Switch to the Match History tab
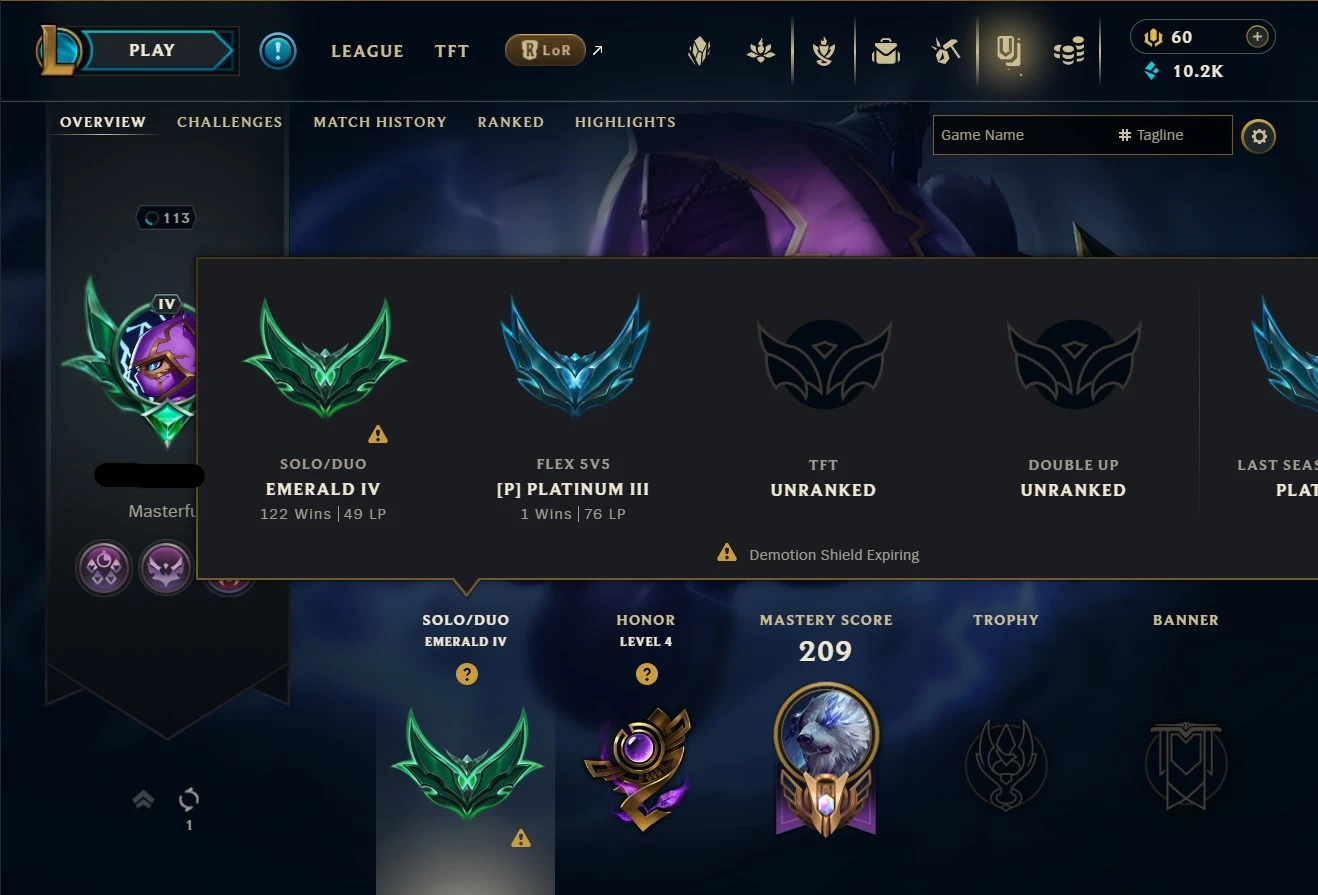Viewport: 1318px width, 895px height. click(380, 122)
